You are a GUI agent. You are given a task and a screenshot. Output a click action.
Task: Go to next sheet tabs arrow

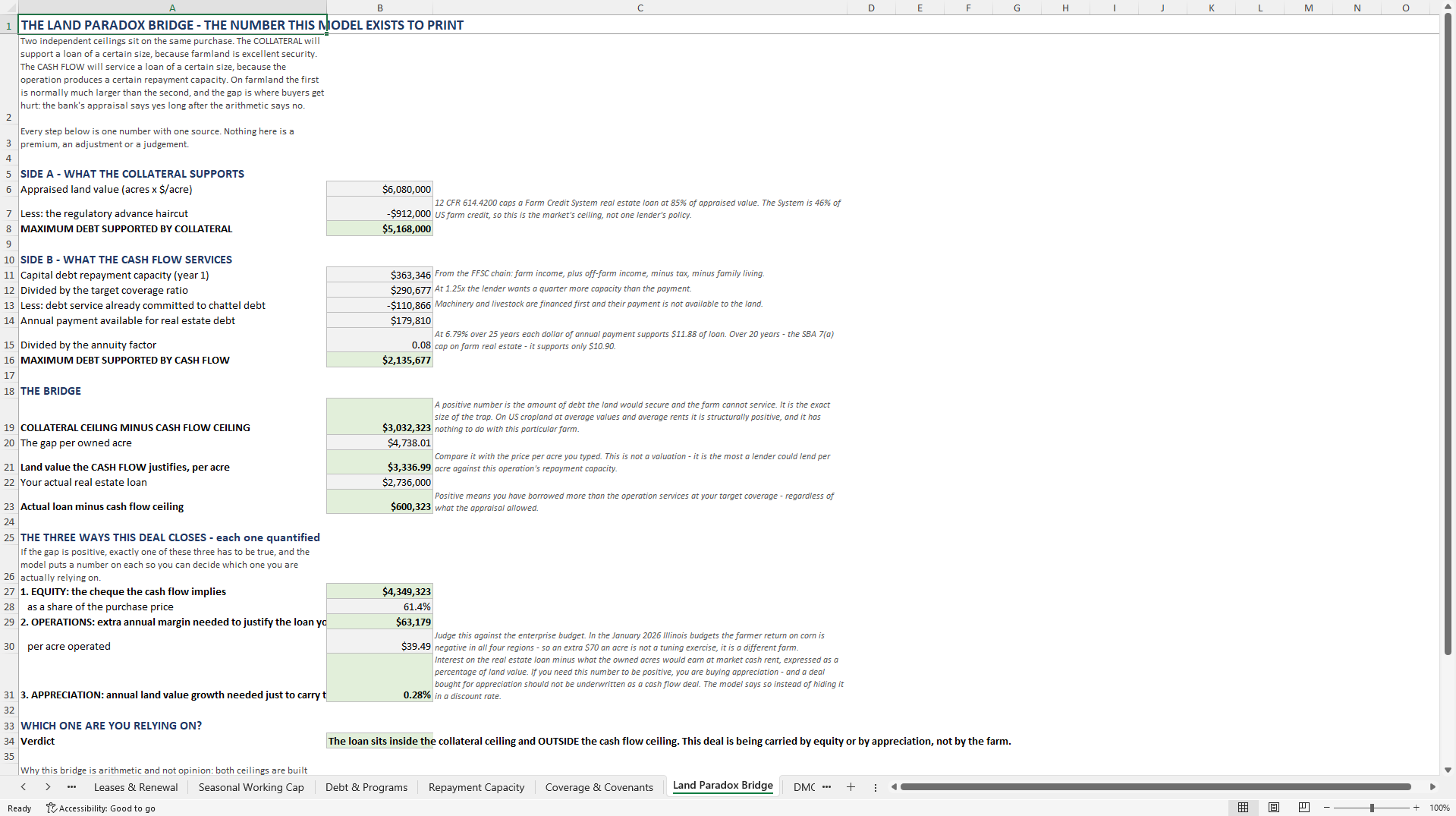[x=48, y=787]
